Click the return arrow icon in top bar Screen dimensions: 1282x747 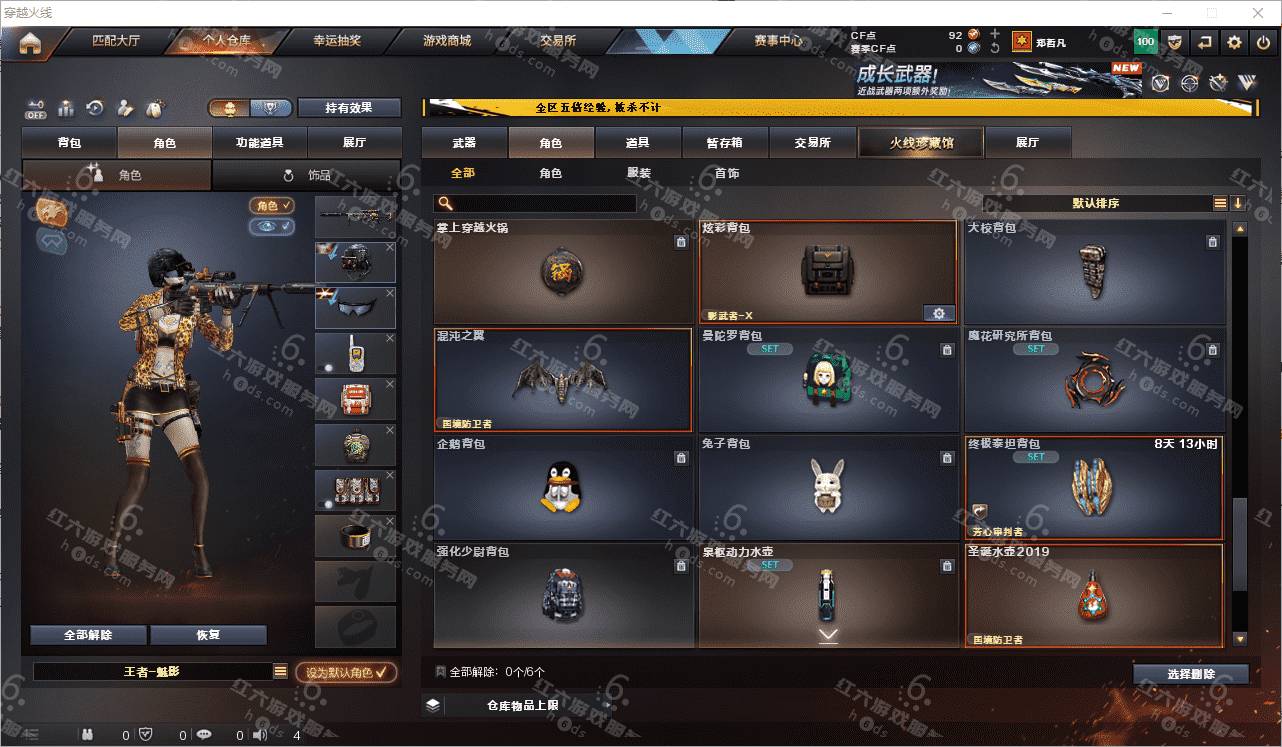tap(1205, 42)
